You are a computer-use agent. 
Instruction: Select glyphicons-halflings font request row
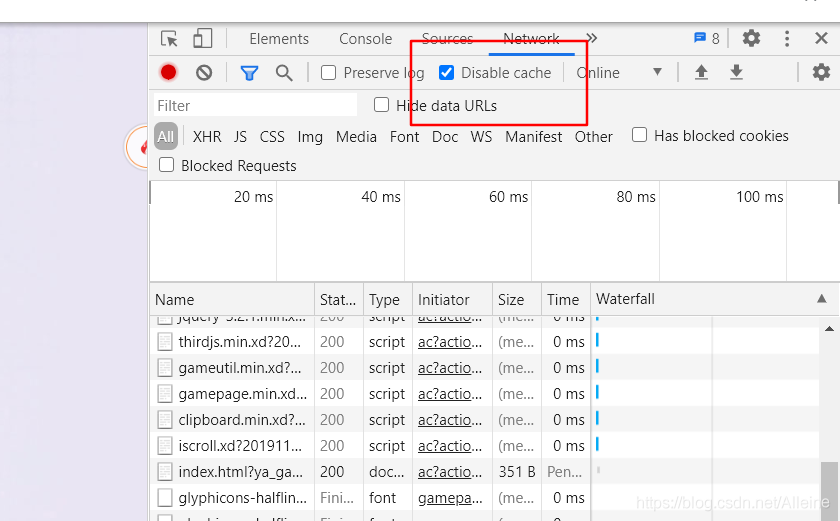[484, 498]
